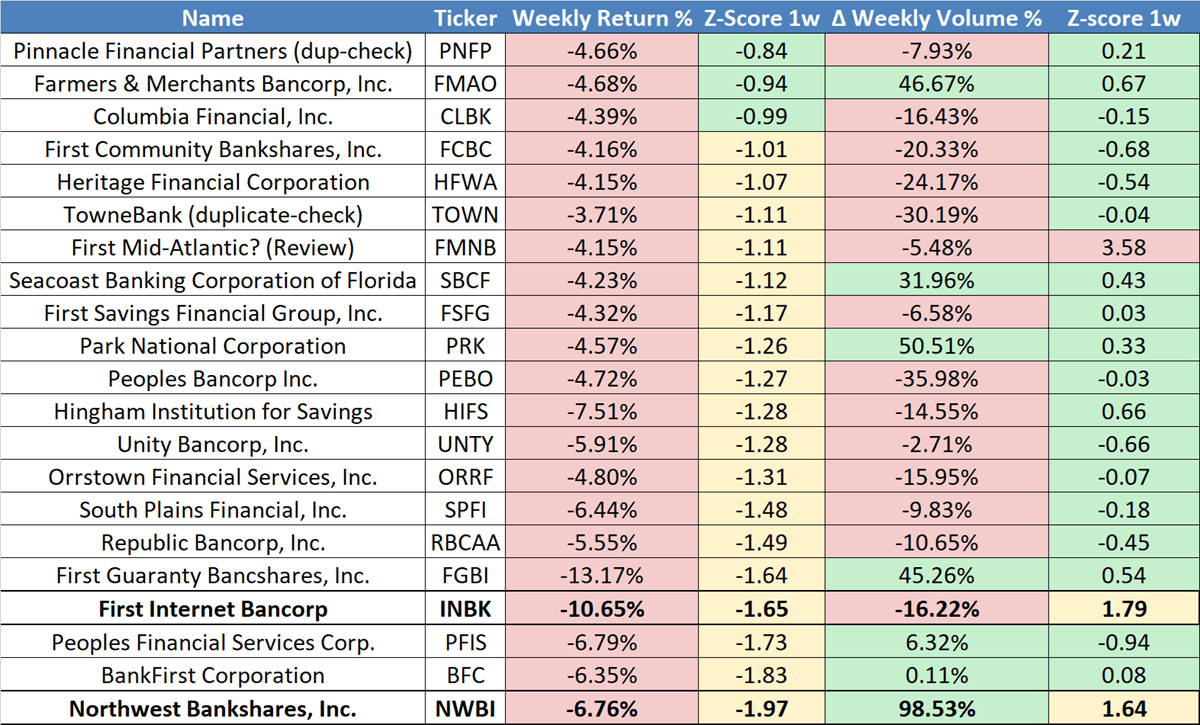
Task: Click the yellow 1.79 Z-score cell
Action: coord(1124,609)
